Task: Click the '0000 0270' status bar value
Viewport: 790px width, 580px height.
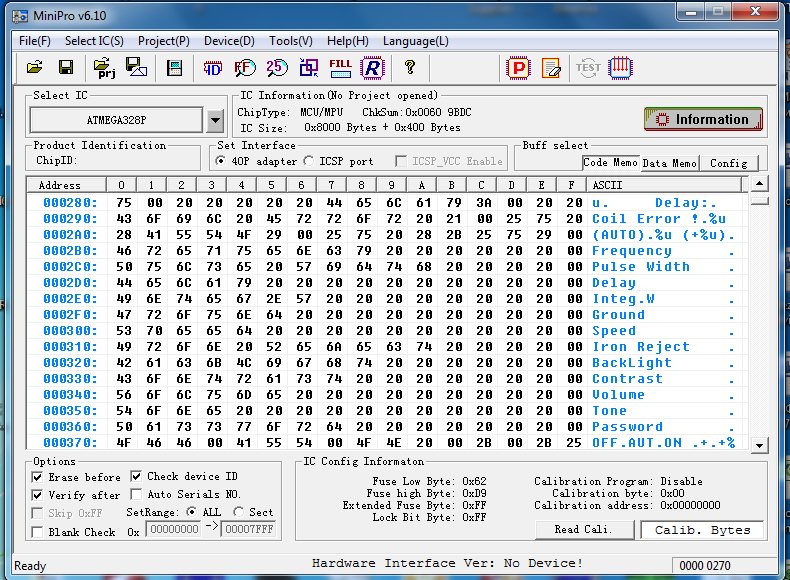Action: 704,566
